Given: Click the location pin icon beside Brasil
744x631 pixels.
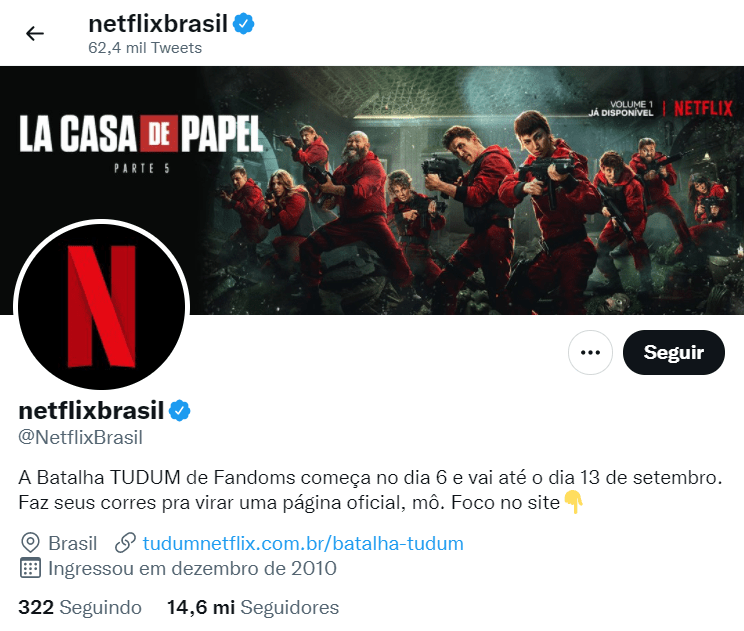Looking at the screenshot, I should [30, 543].
